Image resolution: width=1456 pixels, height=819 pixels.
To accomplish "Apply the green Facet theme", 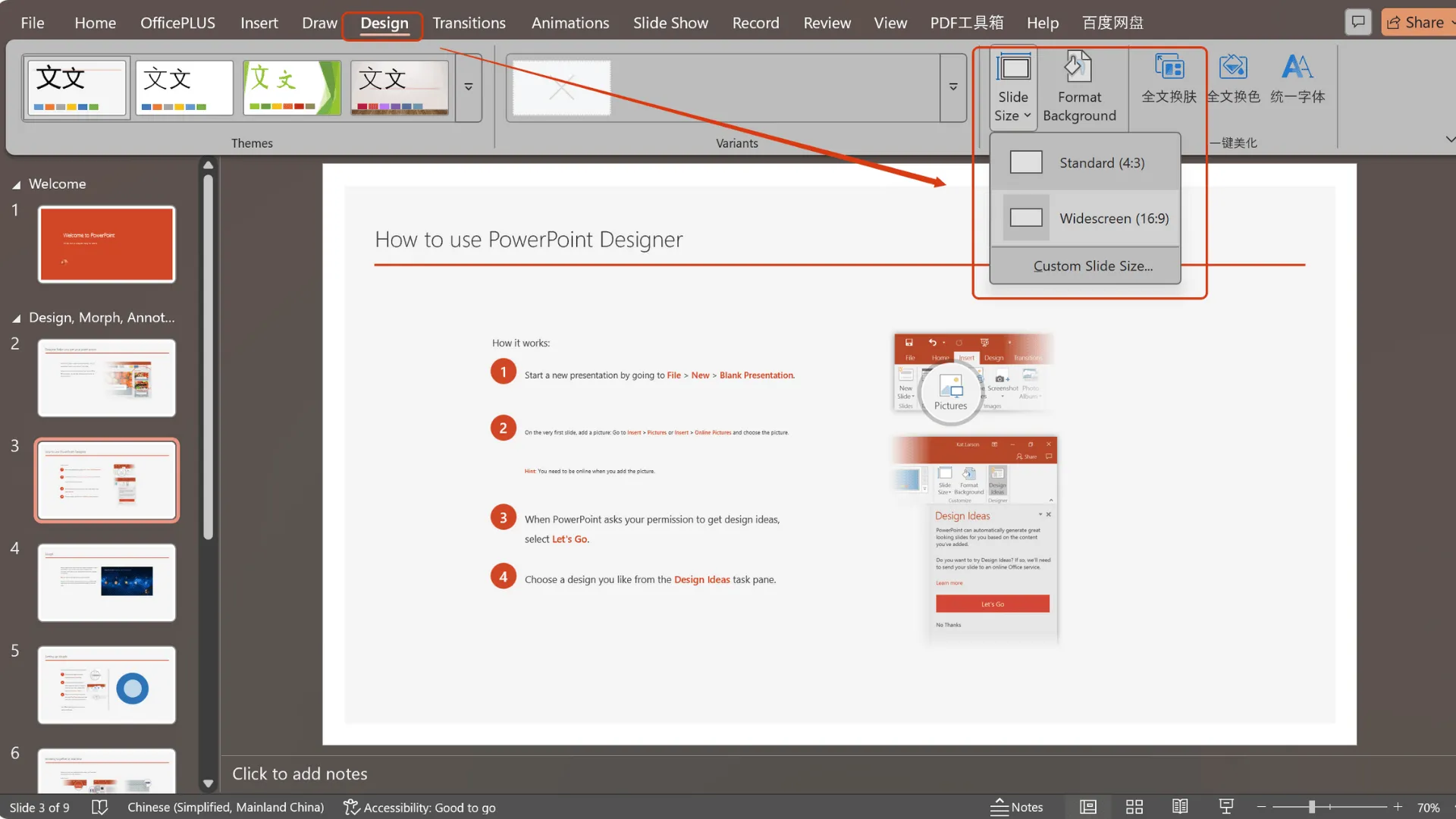I will 291,87.
